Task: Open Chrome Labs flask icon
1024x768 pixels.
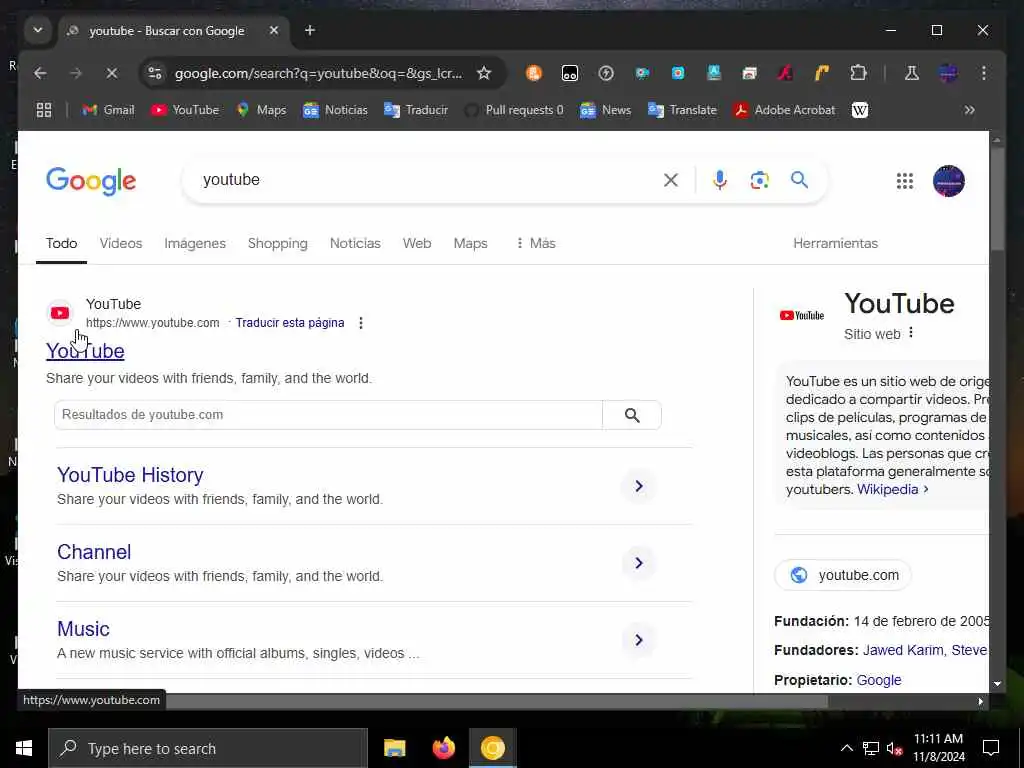Action: [912, 73]
